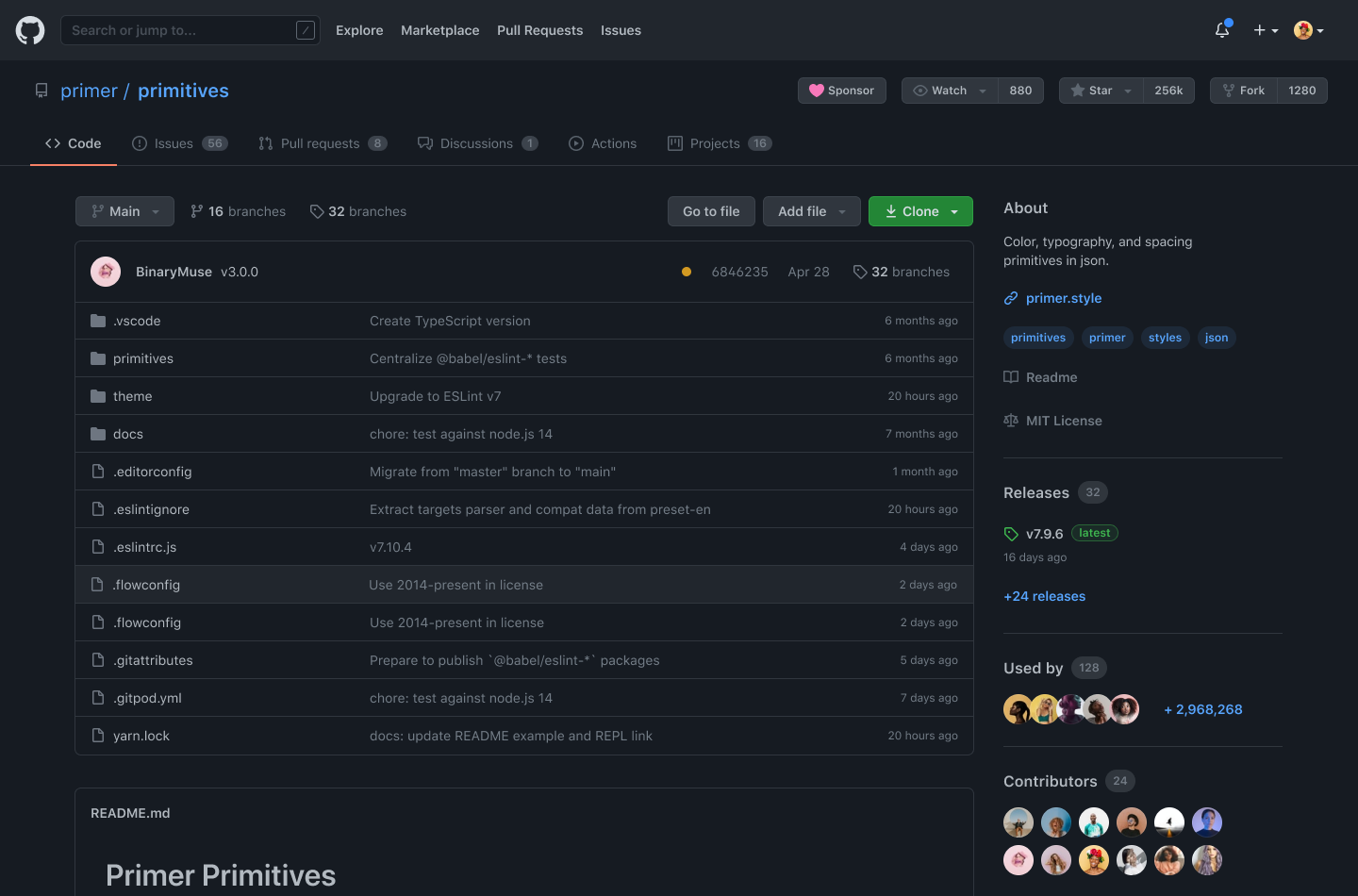Open commit hash 6846235

[739, 272]
